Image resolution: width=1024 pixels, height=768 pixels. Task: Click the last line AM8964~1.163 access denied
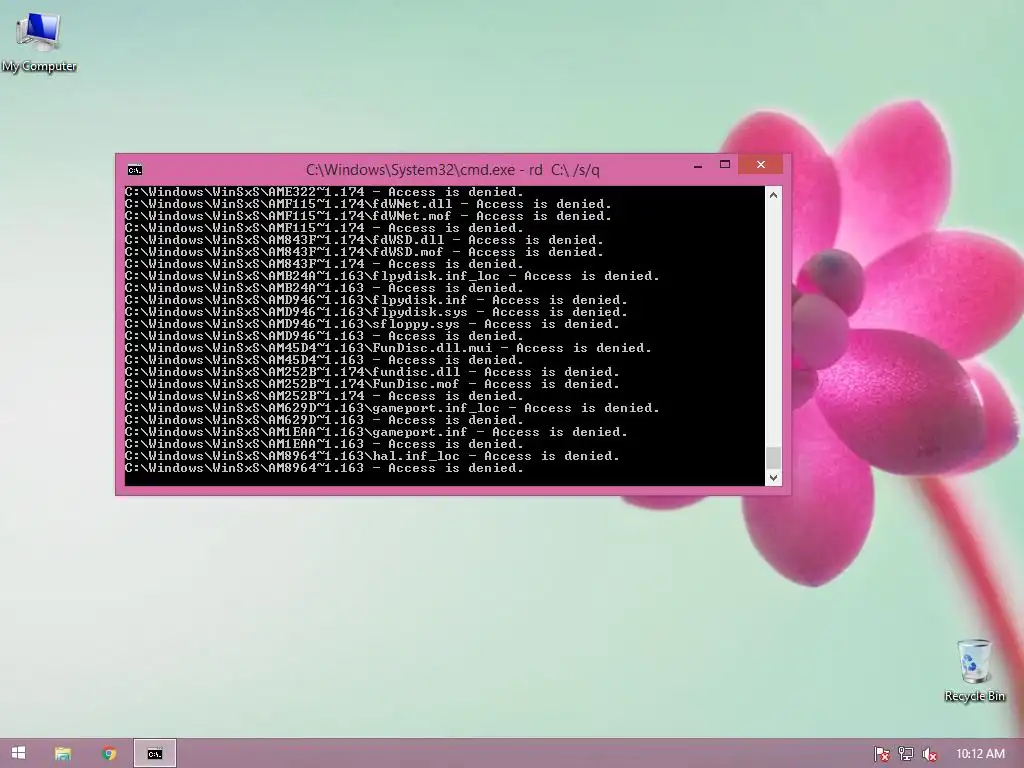325,468
